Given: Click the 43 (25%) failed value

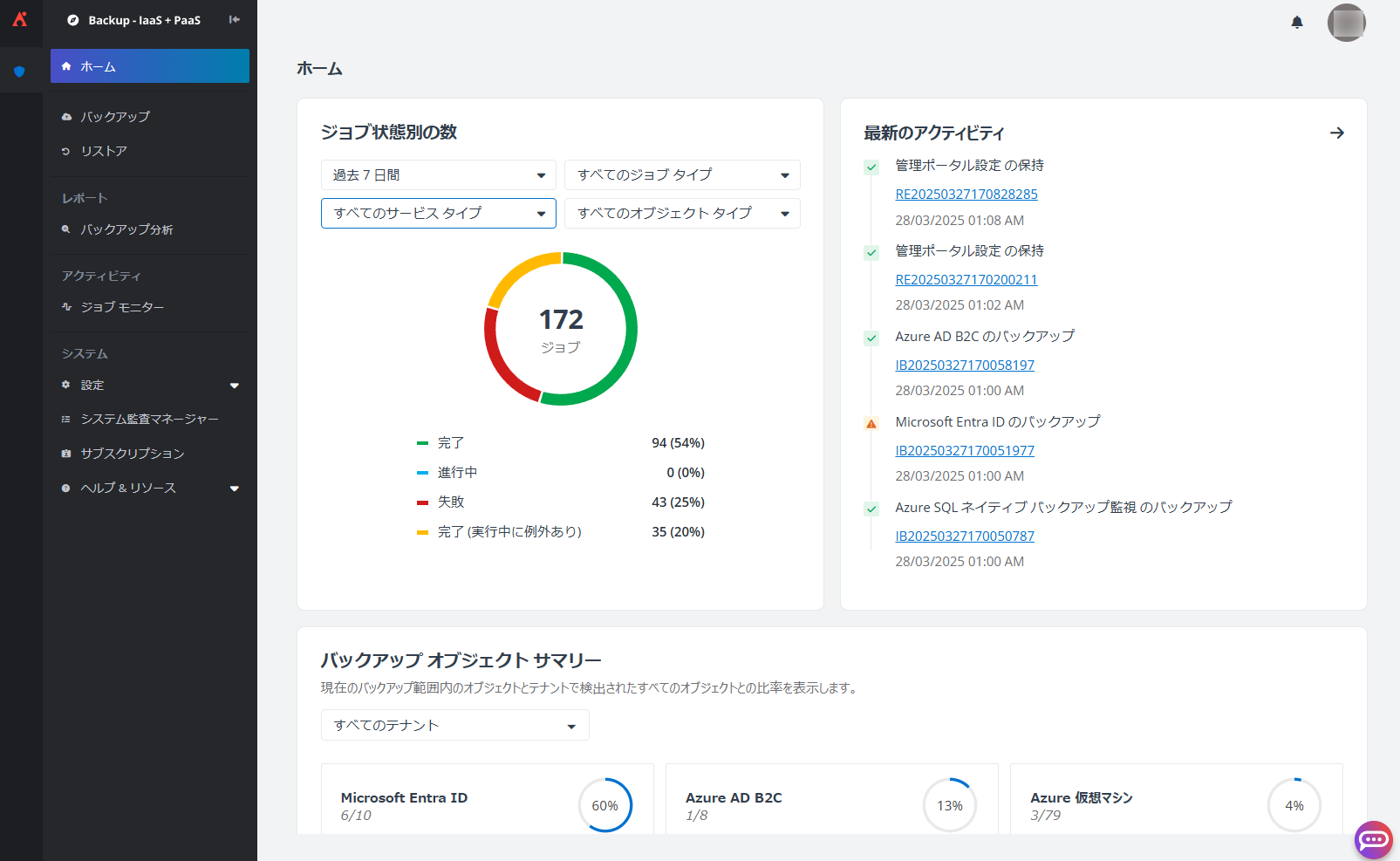Looking at the screenshot, I should [678, 502].
